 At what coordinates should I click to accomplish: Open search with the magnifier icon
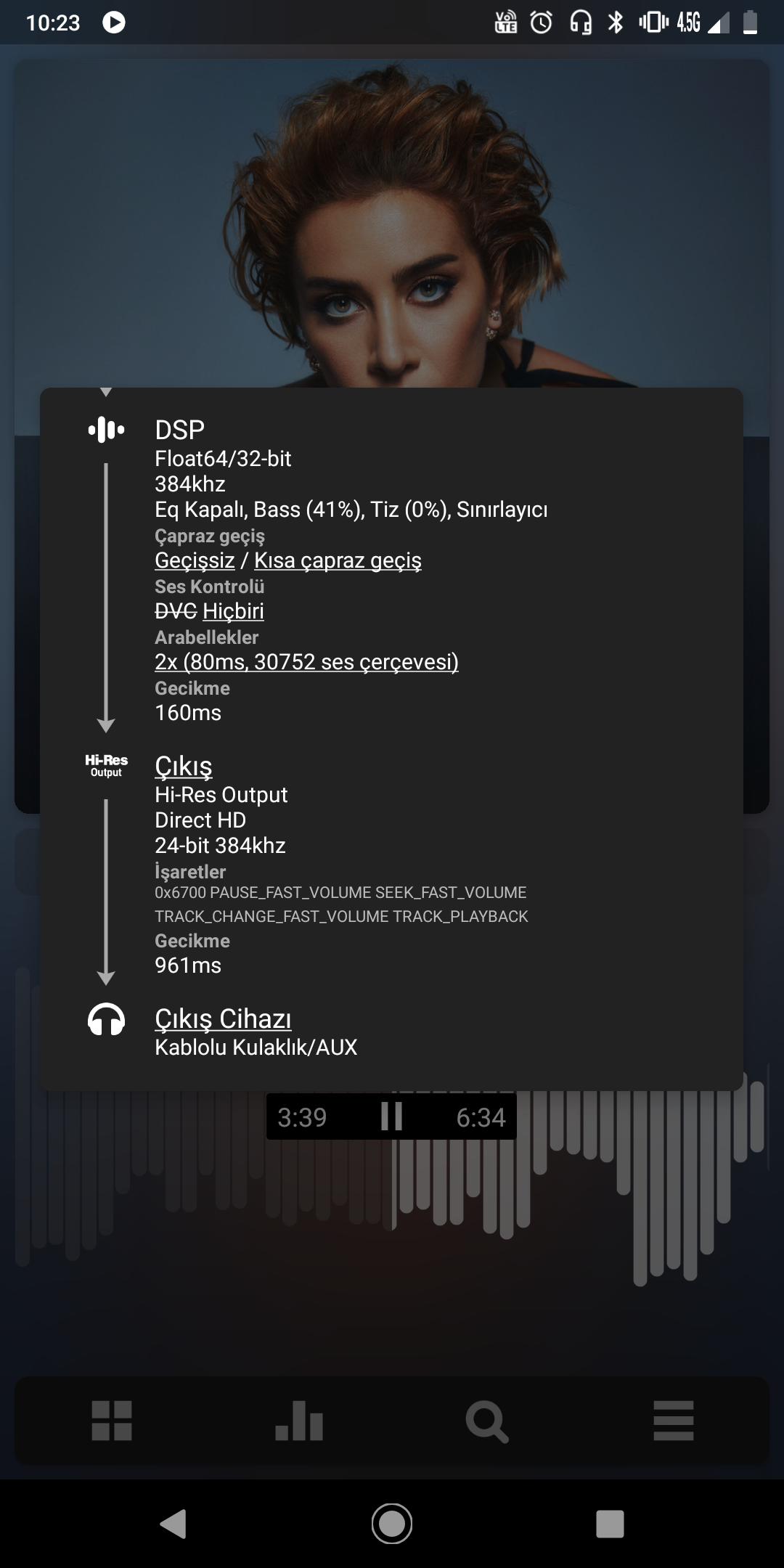pyautogui.click(x=486, y=1421)
